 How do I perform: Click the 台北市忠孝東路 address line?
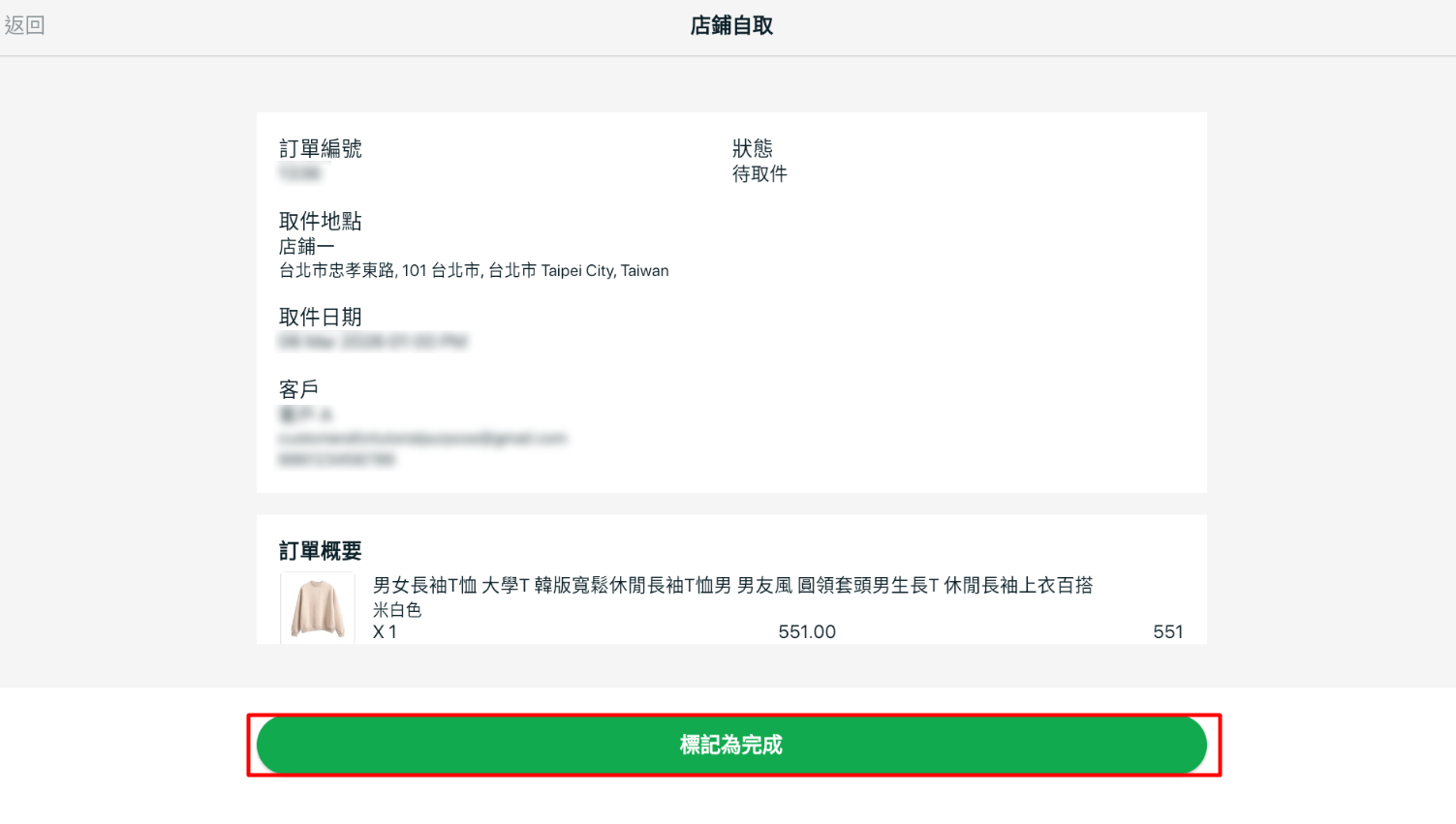coord(474,271)
